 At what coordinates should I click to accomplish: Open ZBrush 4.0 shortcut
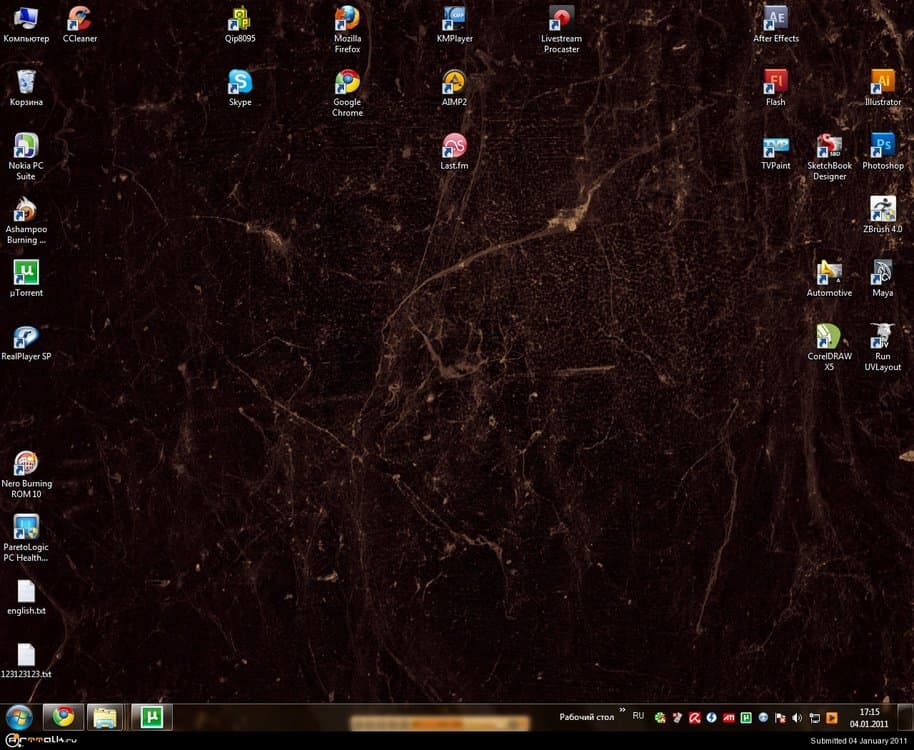[x=882, y=209]
